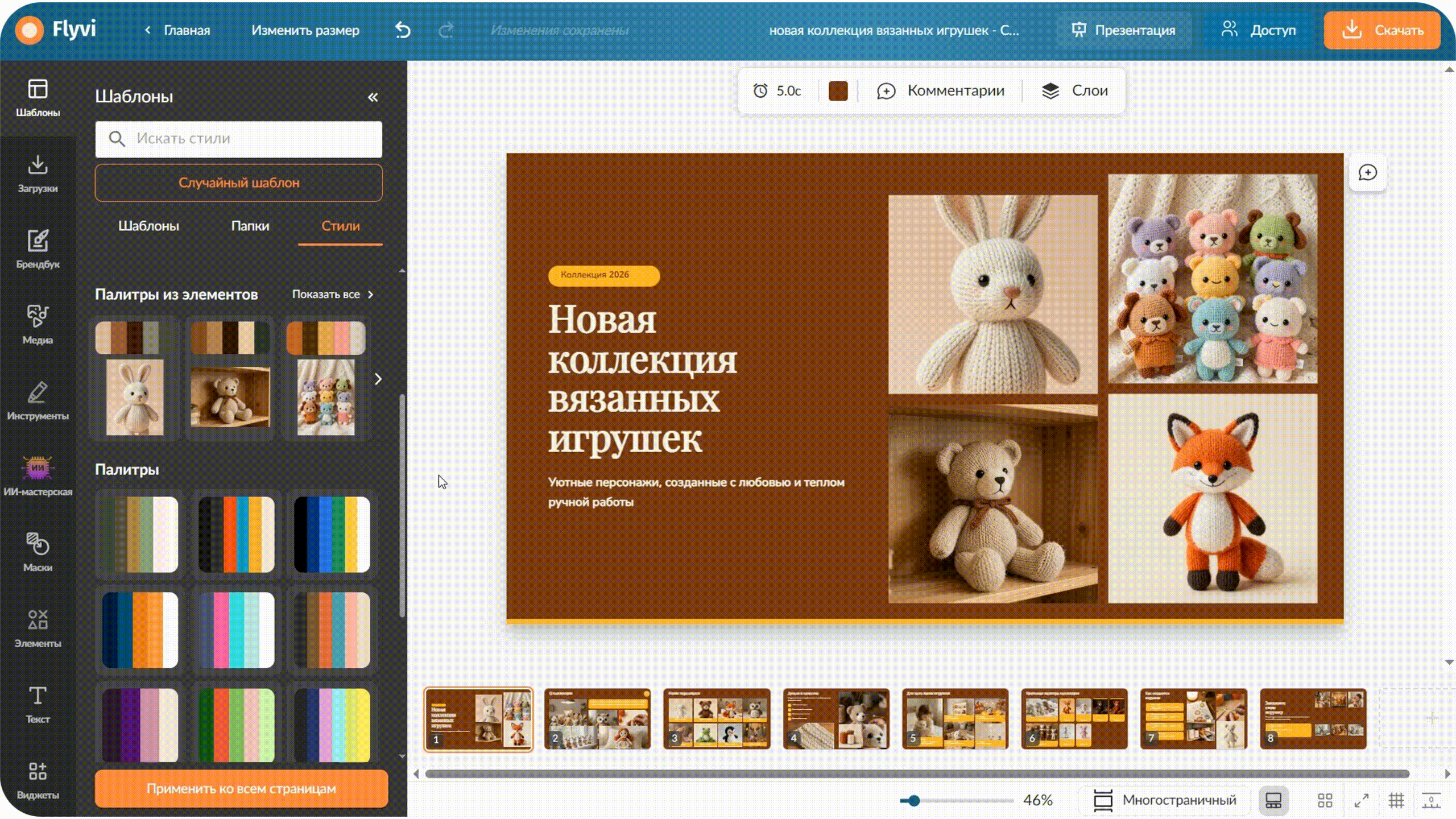
Task: Toggle the fullscreen expand icon at bottom
Action: 1362,800
